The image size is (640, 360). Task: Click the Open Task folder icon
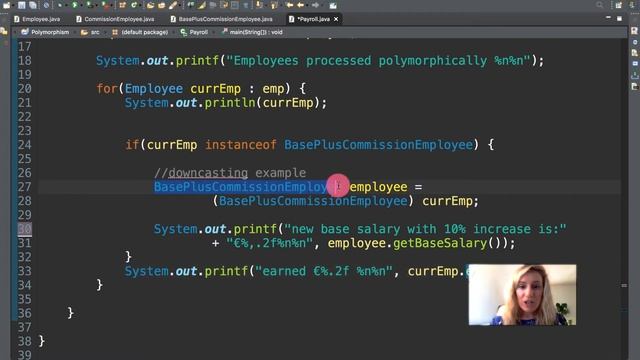tap(162, 5)
